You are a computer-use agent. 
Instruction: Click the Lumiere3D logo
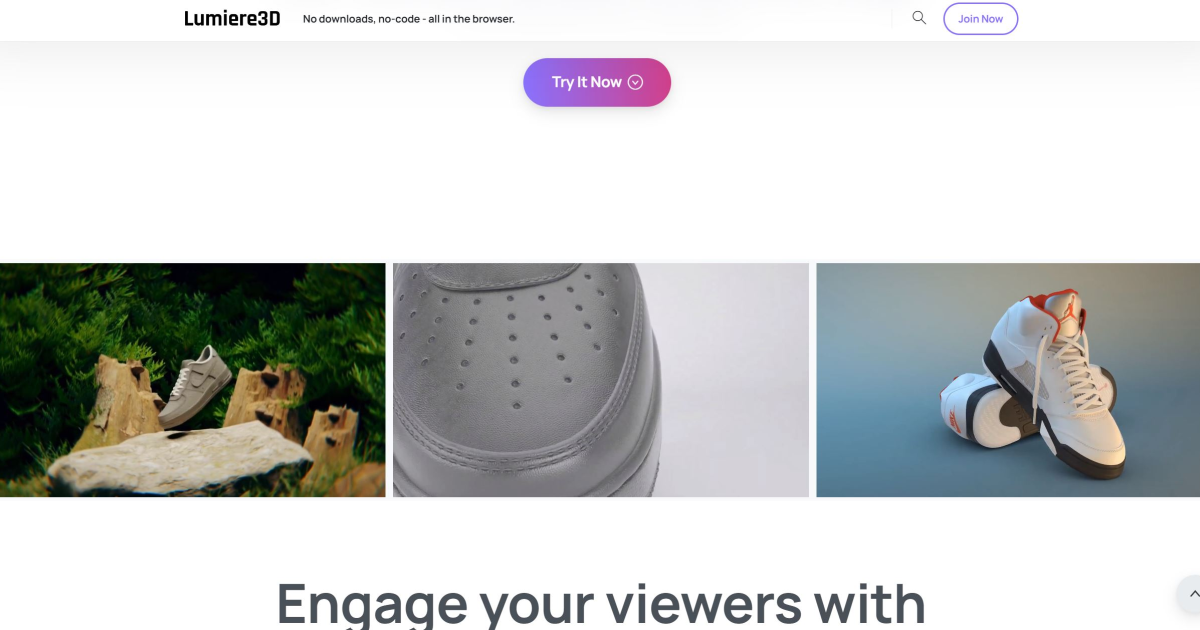pos(232,18)
